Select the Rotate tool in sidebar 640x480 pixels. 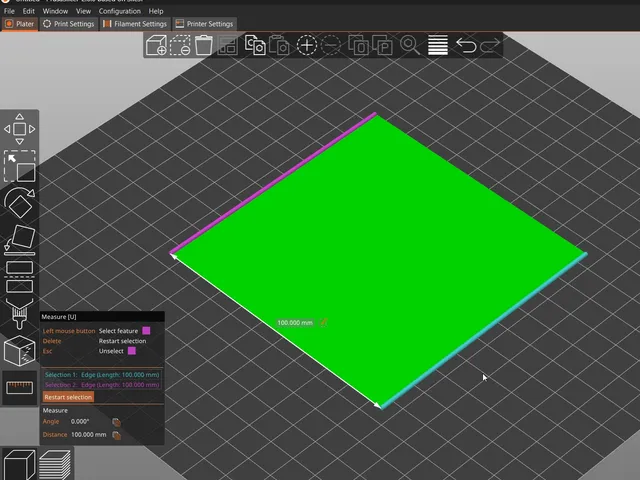(x=20, y=202)
